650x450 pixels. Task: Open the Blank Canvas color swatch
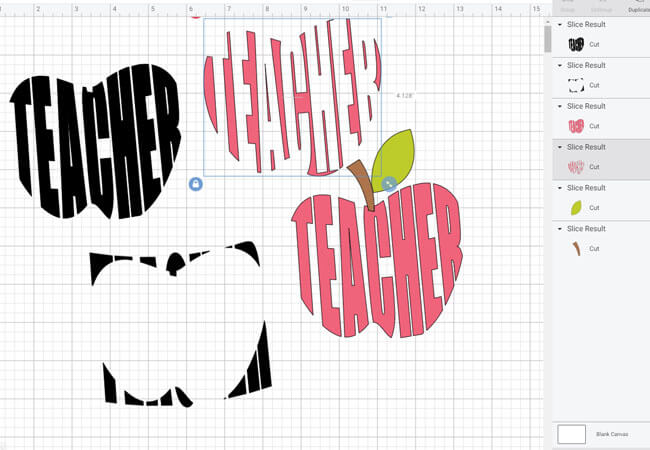click(x=571, y=434)
